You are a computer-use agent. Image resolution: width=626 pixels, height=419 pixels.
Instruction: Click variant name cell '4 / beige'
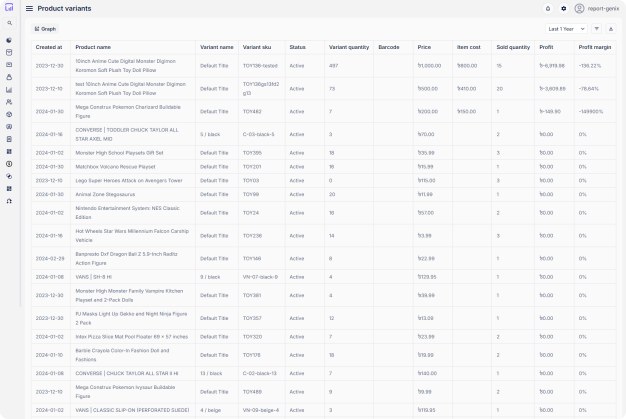coord(211,410)
